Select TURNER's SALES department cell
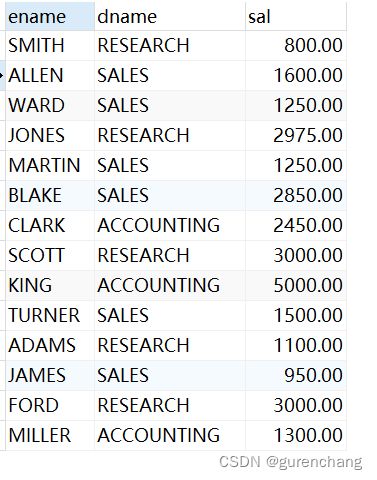Screen dimensions: 377x480 point(170,316)
